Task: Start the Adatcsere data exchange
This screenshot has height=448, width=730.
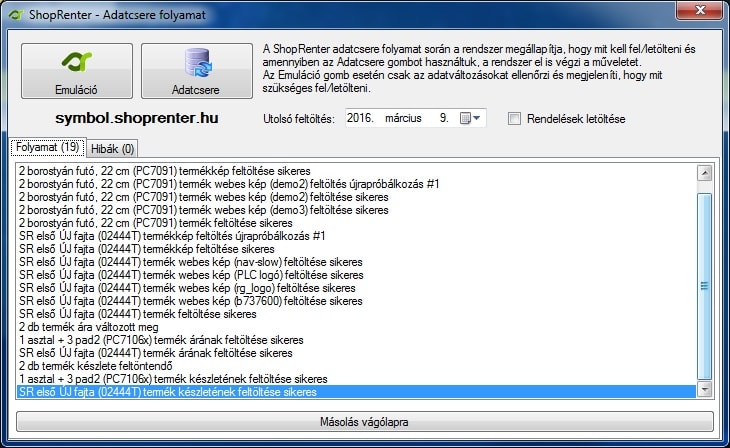Action: 196,71
